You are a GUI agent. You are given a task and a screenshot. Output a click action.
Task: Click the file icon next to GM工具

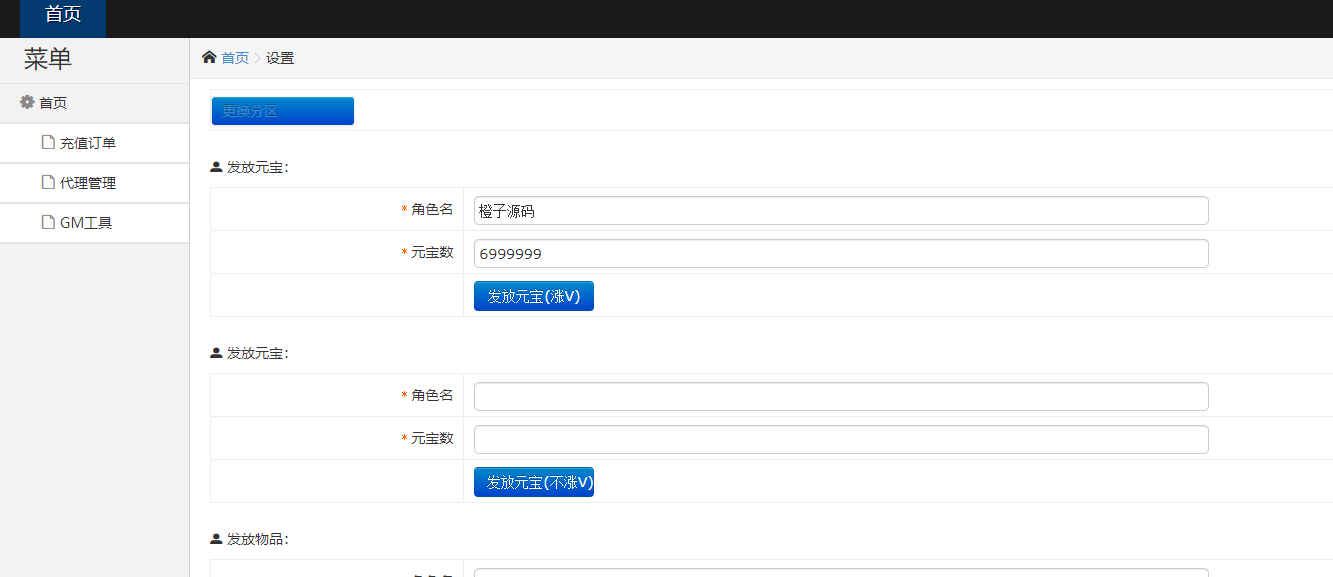(x=48, y=223)
